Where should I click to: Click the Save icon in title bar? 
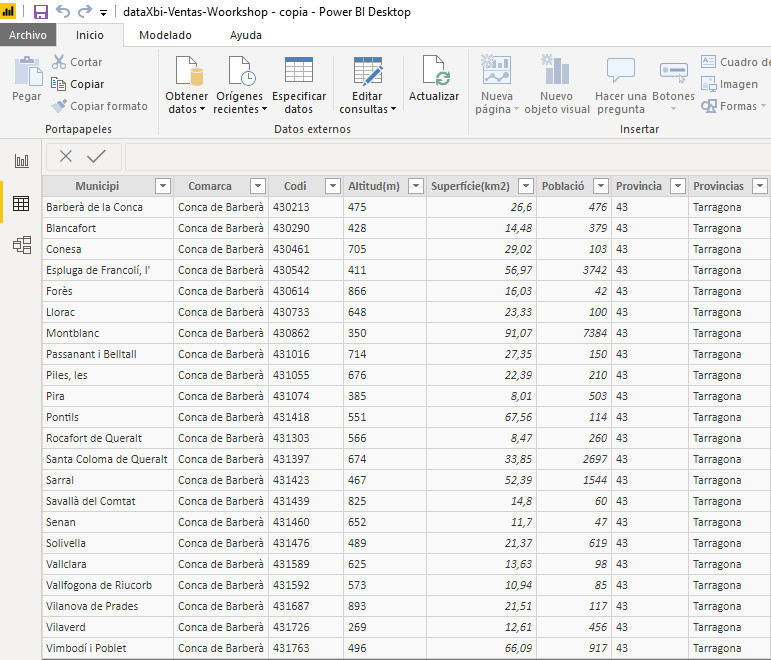pos(41,12)
